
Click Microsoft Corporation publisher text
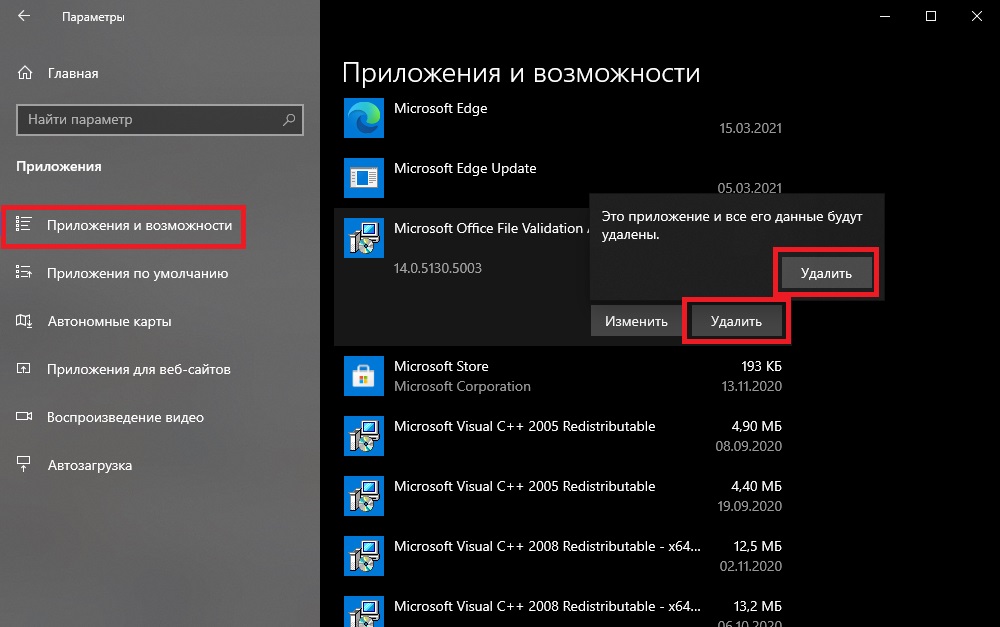(x=462, y=386)
